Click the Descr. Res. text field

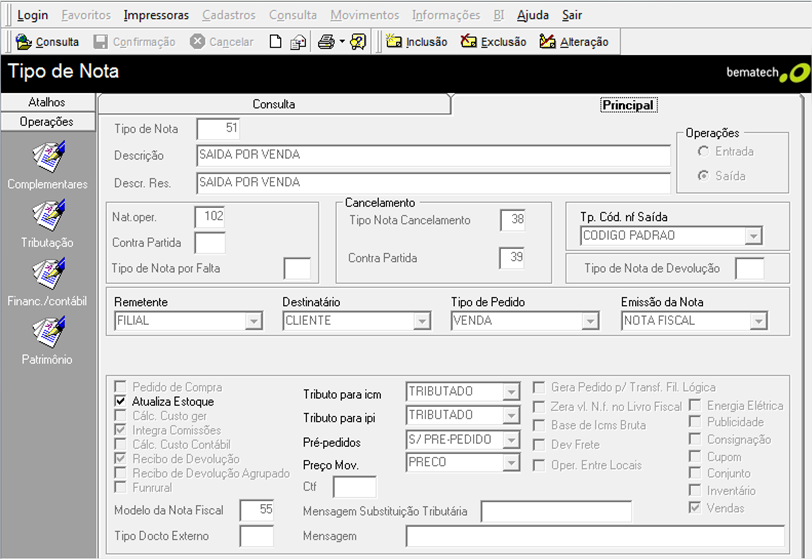(433, 183)
